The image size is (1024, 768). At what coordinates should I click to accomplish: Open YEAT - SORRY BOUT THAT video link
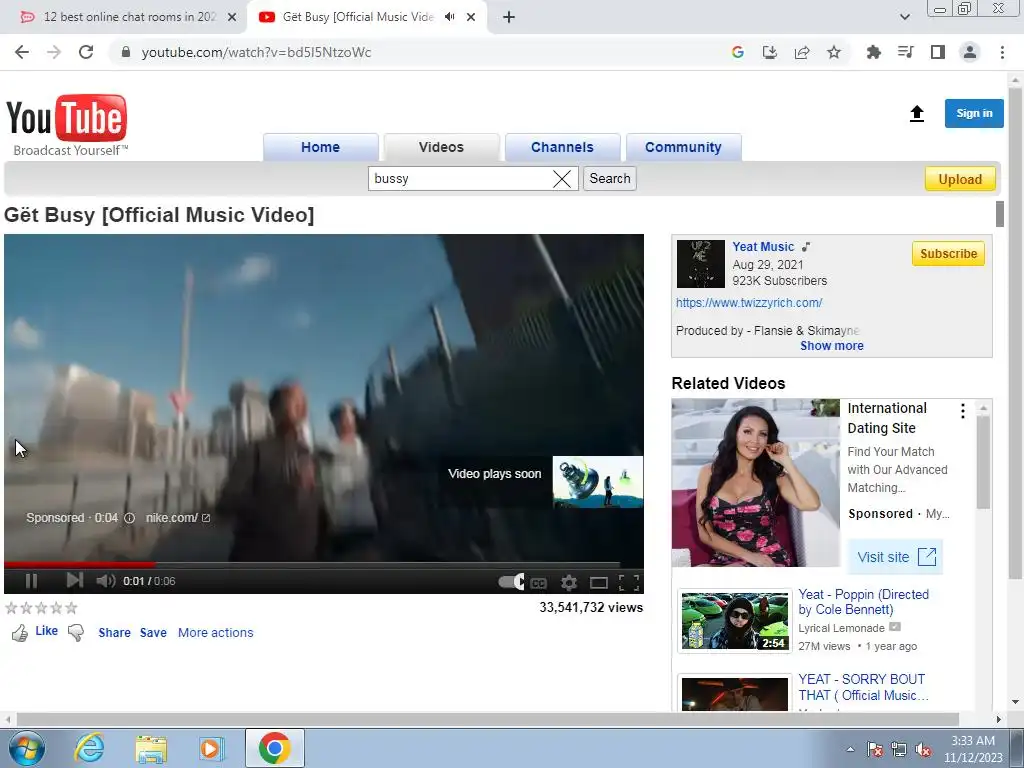[862, 688]
